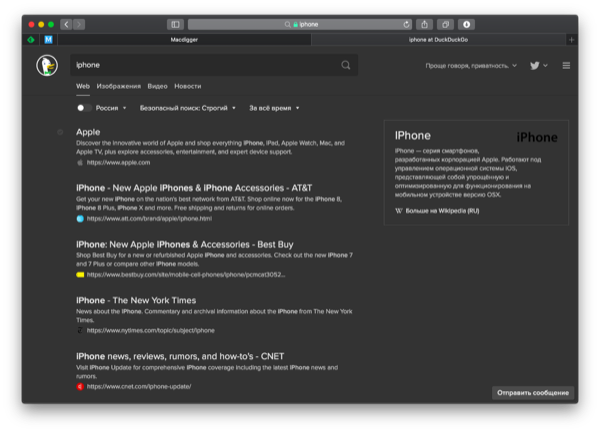Viewport: 600px width, 432px height.
Task: Click the Wikipedia W icon
Action: click(x=399, y=211)
